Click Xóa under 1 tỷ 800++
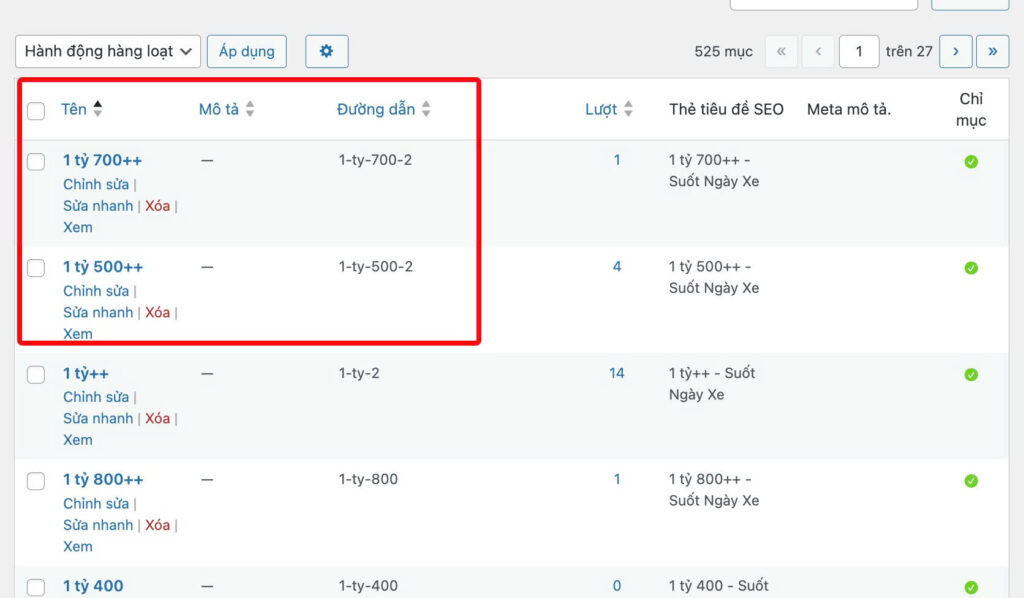This screenshot has width=1024, height=598. [x=157, y=525]
